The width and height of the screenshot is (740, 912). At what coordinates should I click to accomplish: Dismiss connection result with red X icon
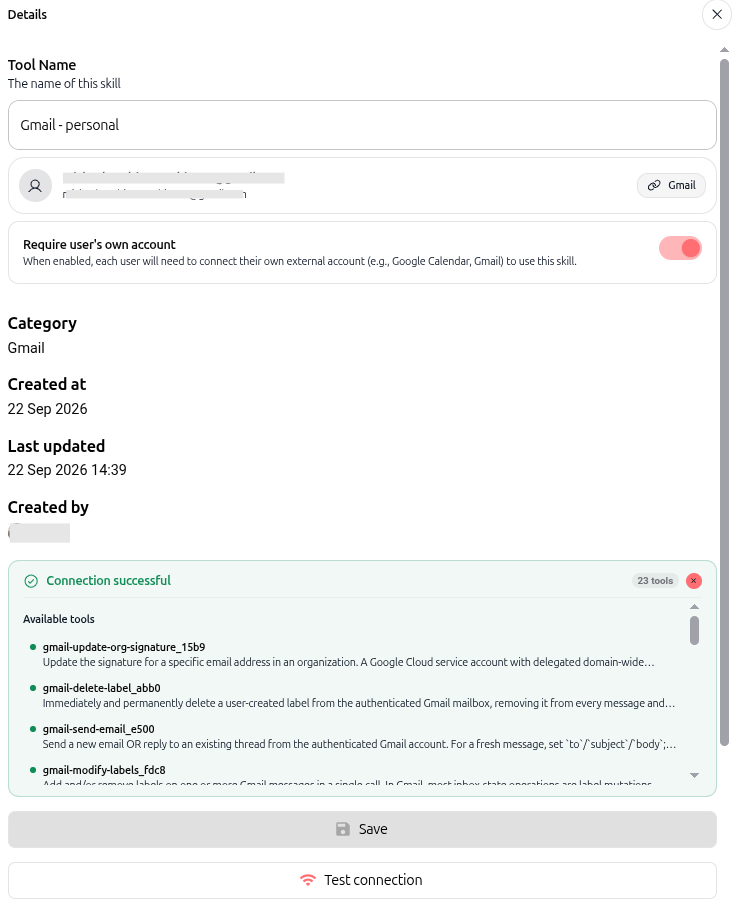693,580
